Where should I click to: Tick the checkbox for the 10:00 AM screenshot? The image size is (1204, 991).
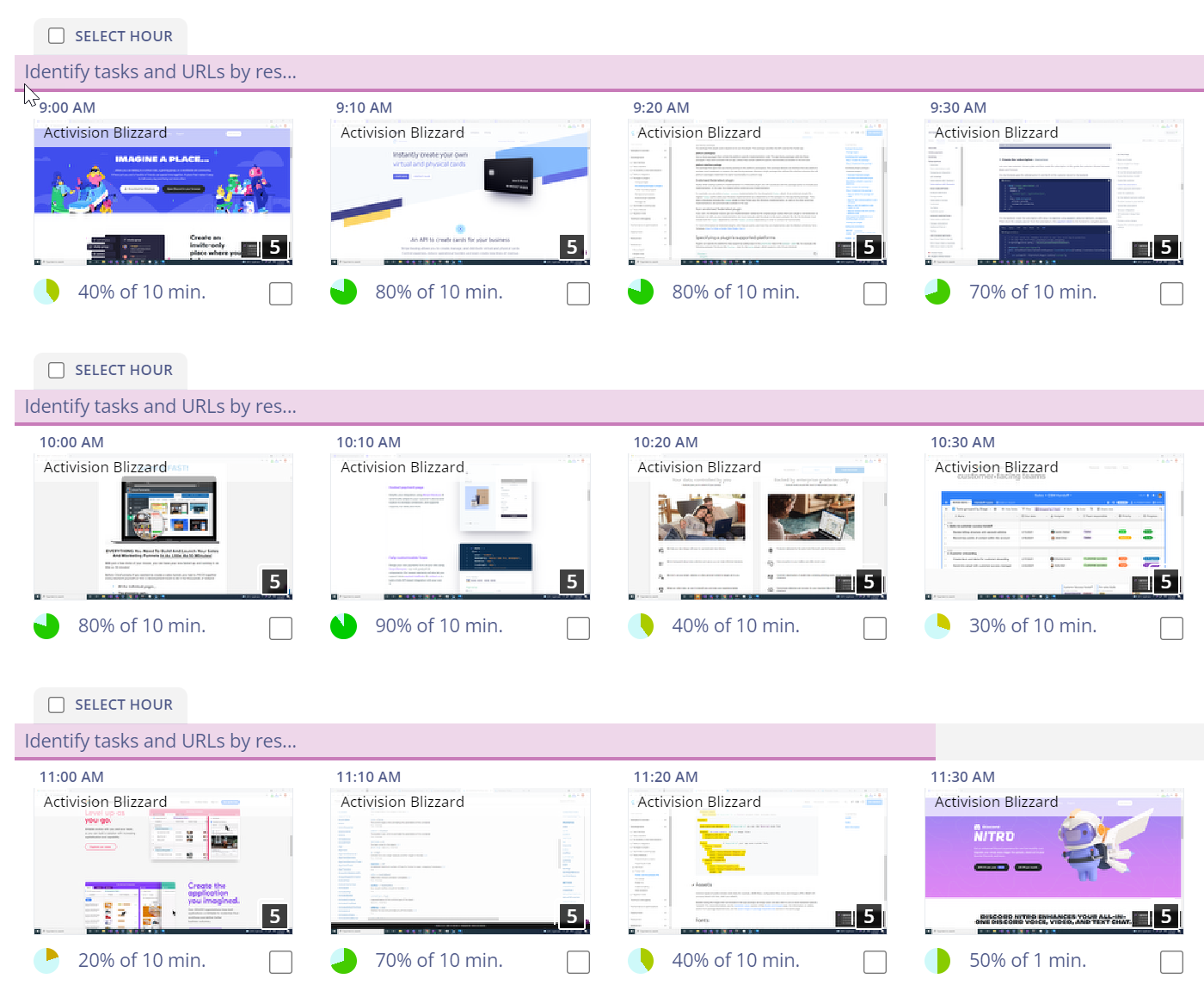point(281,628)
